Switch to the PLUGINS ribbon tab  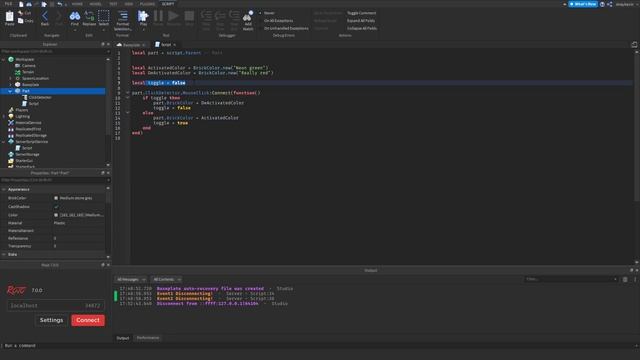[147, 4]
